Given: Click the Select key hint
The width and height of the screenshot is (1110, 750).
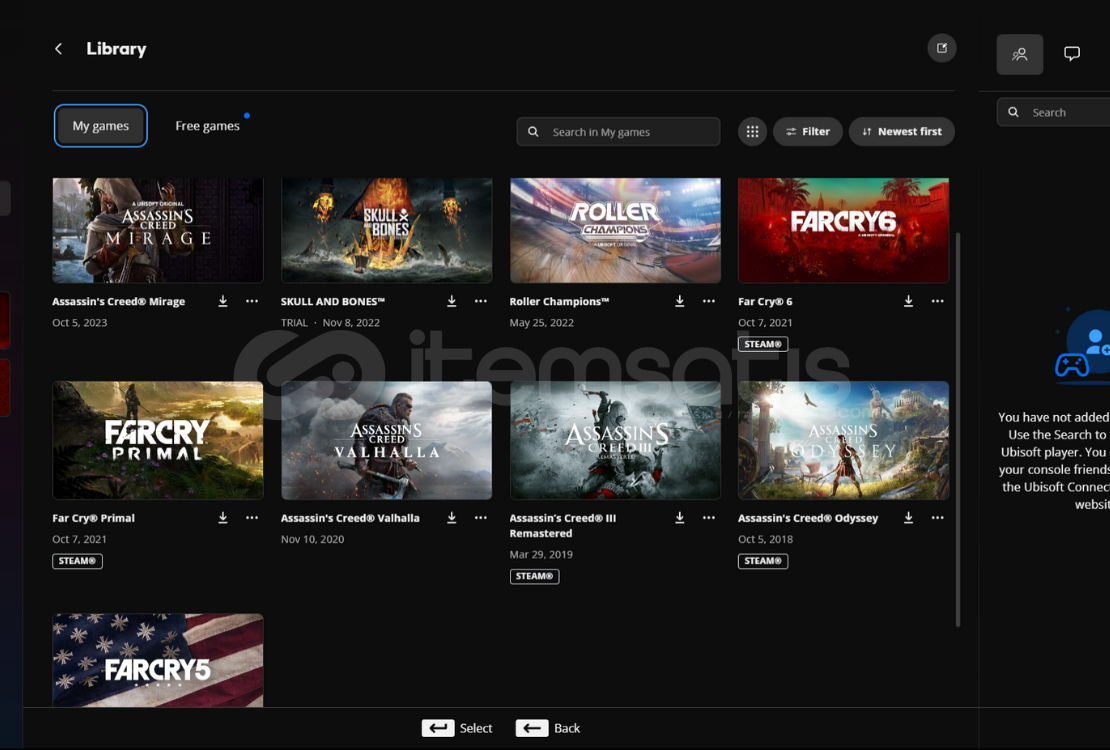Looking at the screenshot, I should pyautogui.click(x=457, y=728).
